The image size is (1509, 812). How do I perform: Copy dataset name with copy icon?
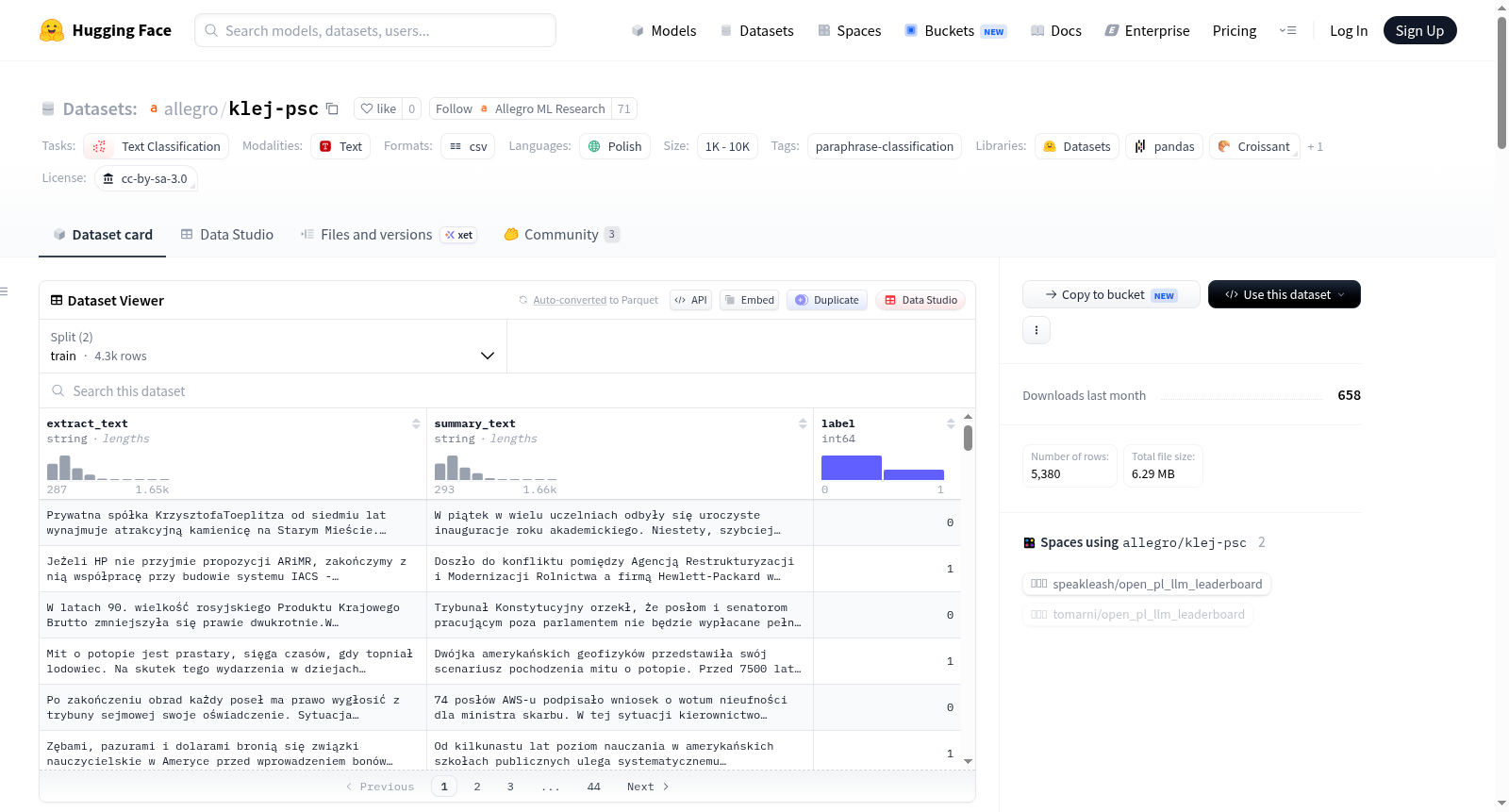pos(332,108)
